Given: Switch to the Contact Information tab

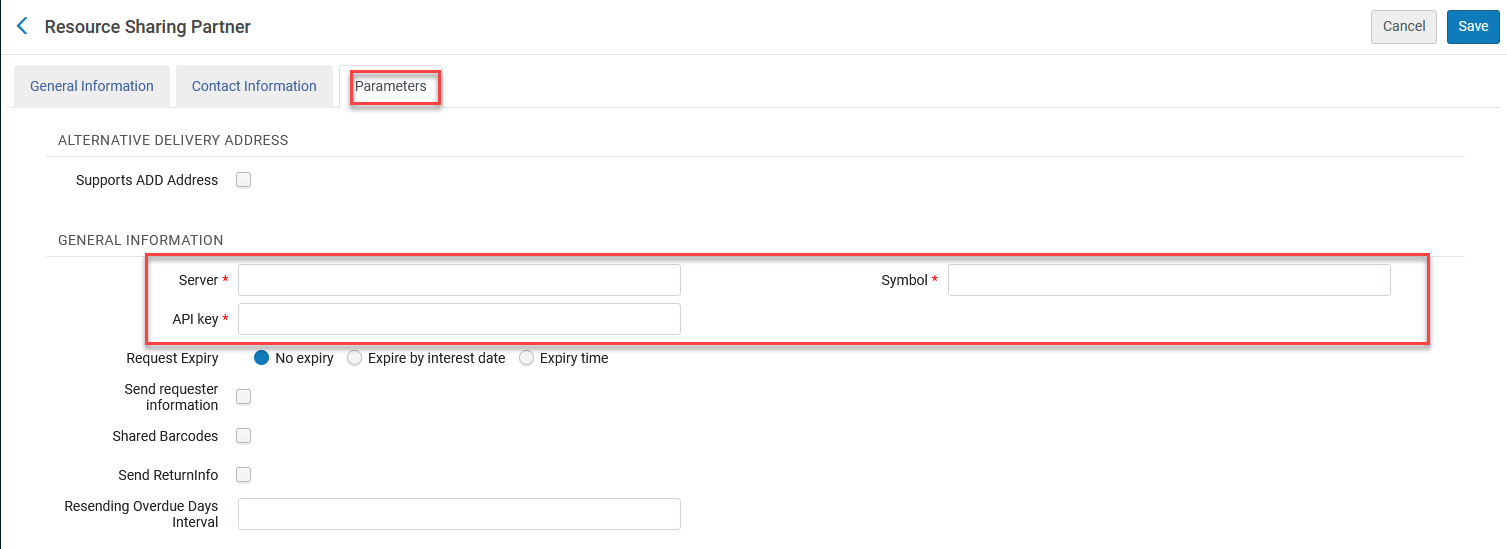Looking at the screenshot, I should 254,86.
